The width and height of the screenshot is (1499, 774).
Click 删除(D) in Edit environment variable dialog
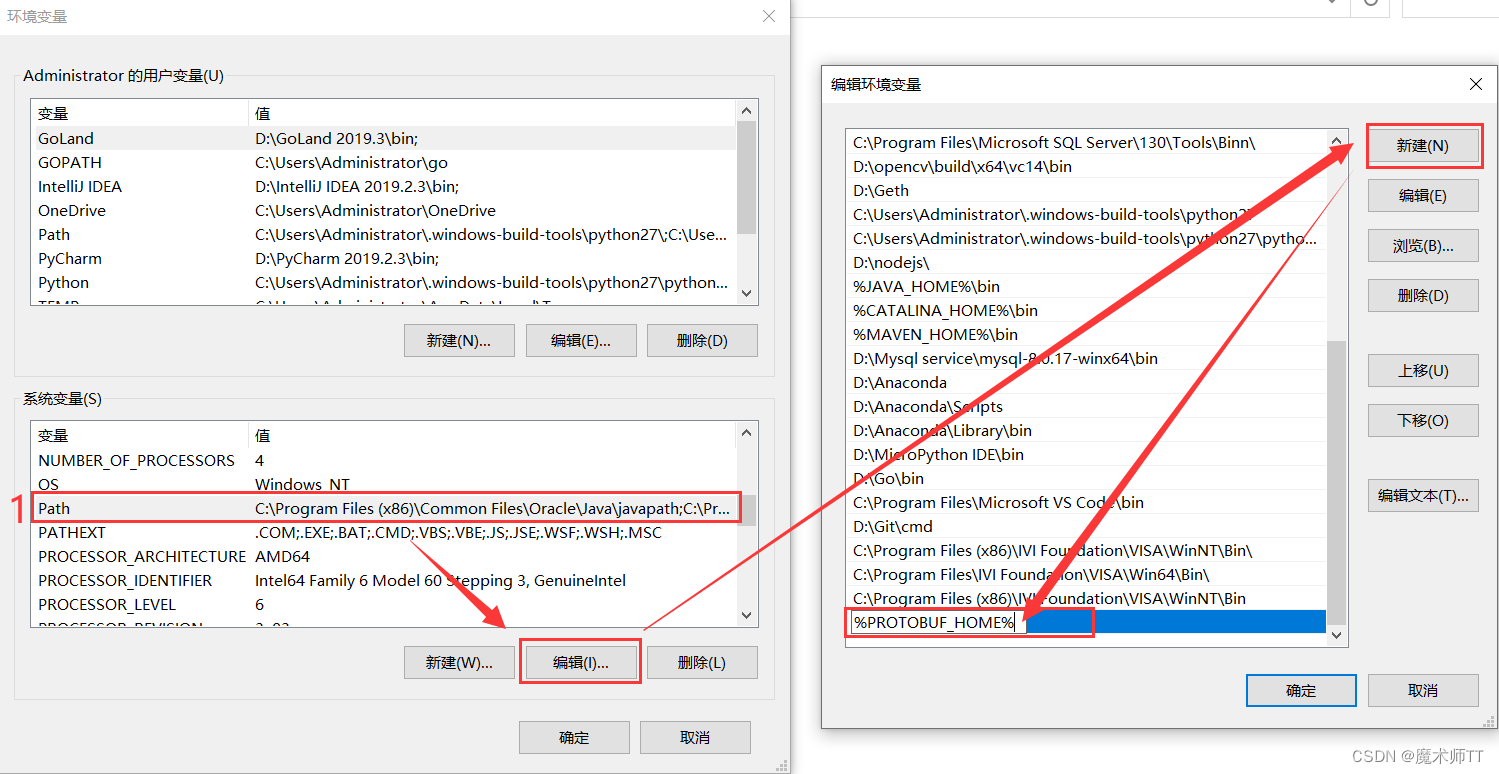pyautogui.click(x=1423, y=296)
